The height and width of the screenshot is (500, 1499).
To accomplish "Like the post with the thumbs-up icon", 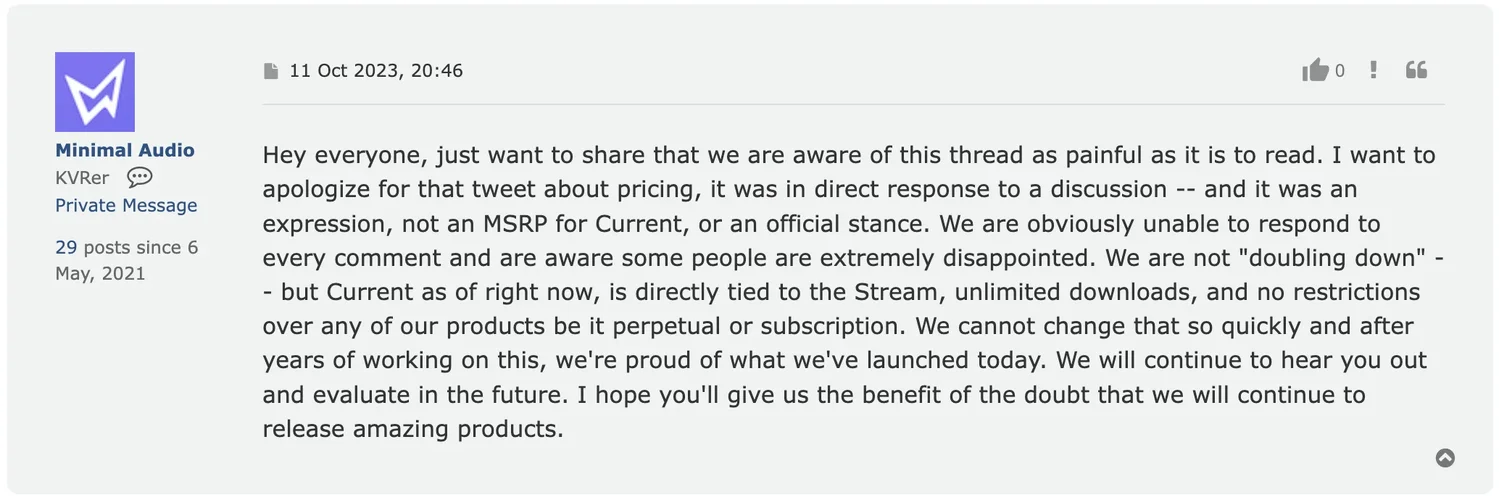I will point(1314,70).
